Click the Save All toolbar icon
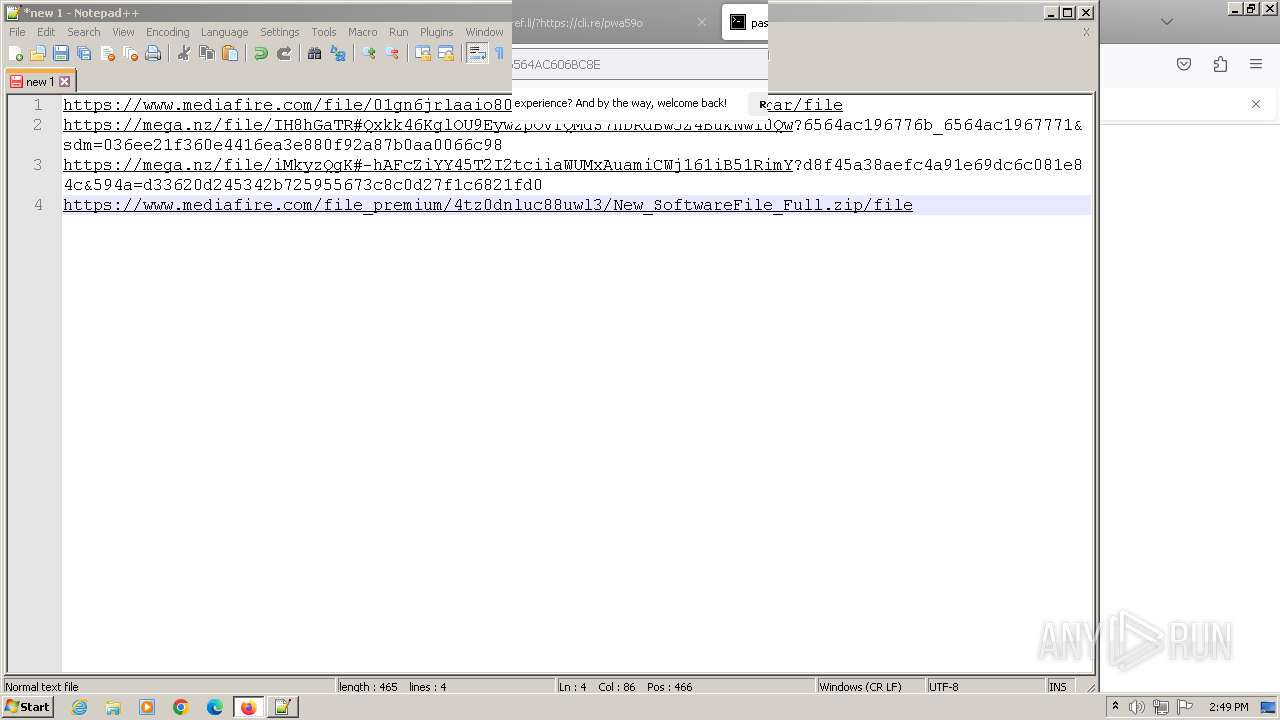This screenshot has height=720, width=1280. 84,54
